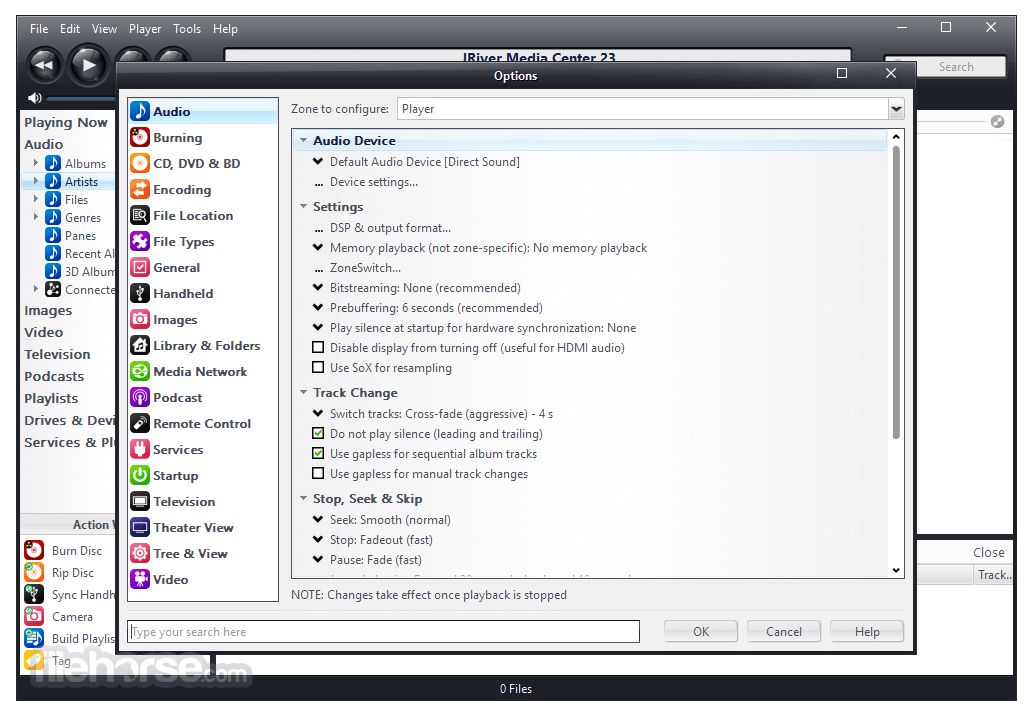The height and width of the screenshot is (718, 1033).
Task: Click the Rip Disc action icon
Action: pyautogui.click(x=34, y=572)
